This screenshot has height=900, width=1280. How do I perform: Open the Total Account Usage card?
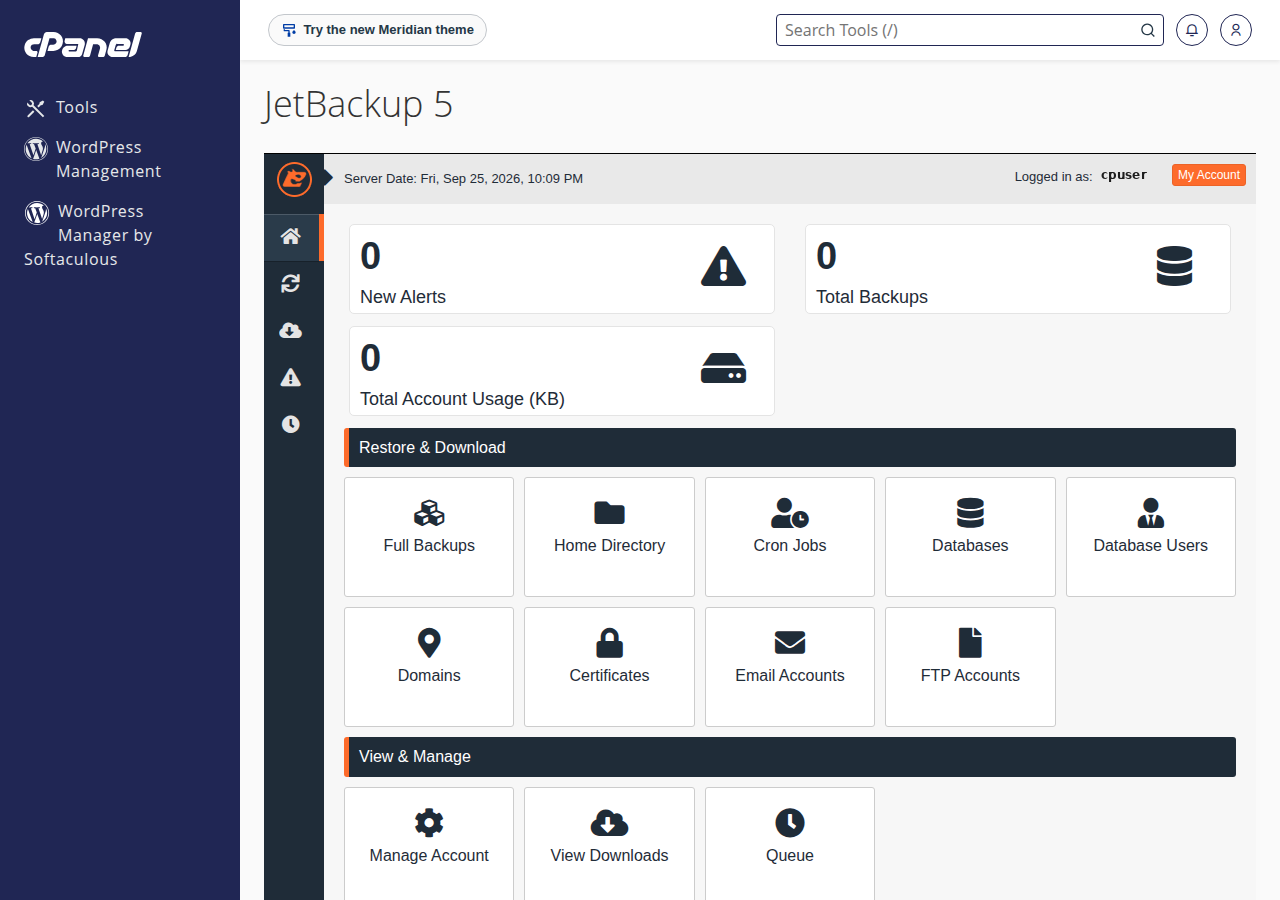click(x=562, y=371)
